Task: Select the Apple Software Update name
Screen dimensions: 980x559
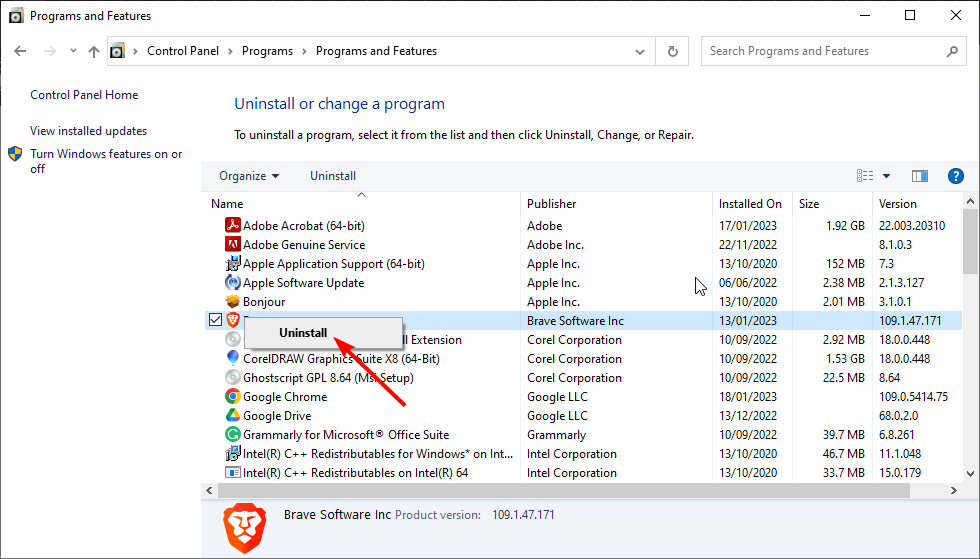Action: (x=303, y=283)
